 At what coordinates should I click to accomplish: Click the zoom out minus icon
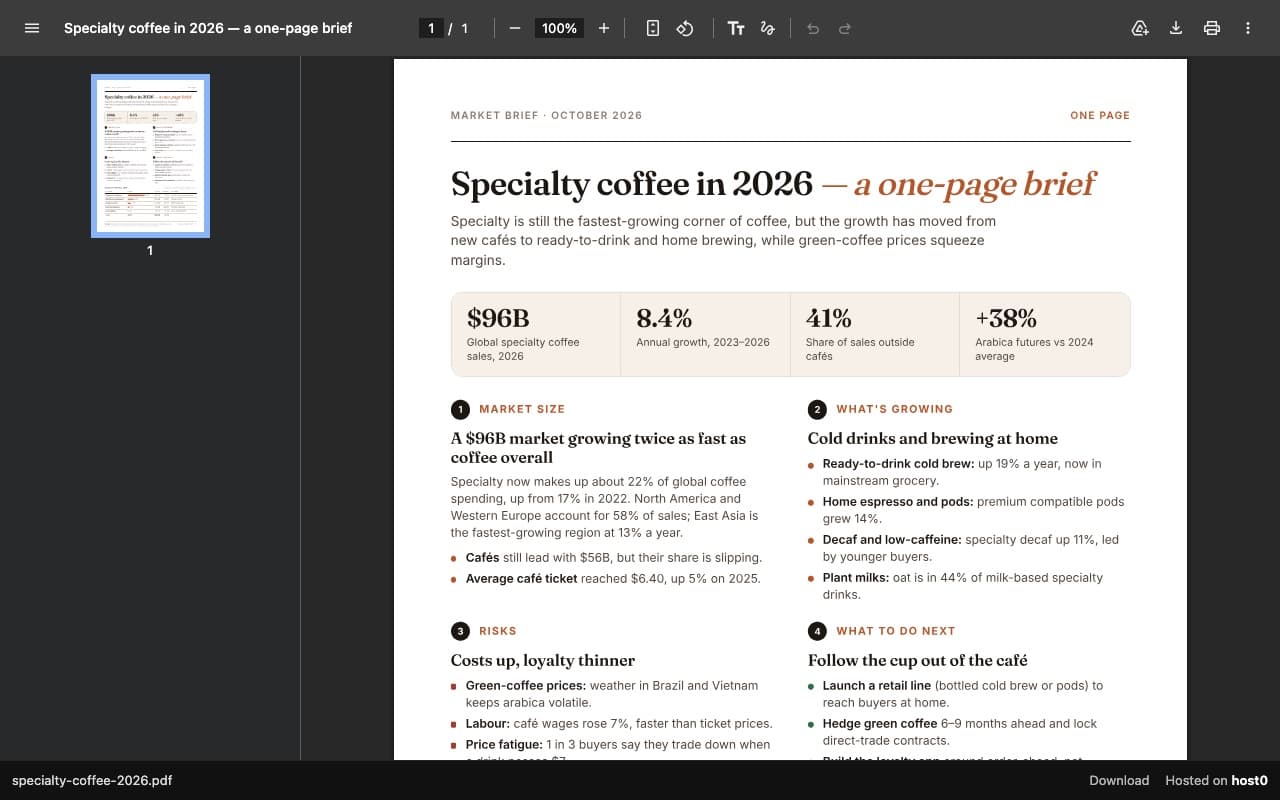click(x=515, y=28)
